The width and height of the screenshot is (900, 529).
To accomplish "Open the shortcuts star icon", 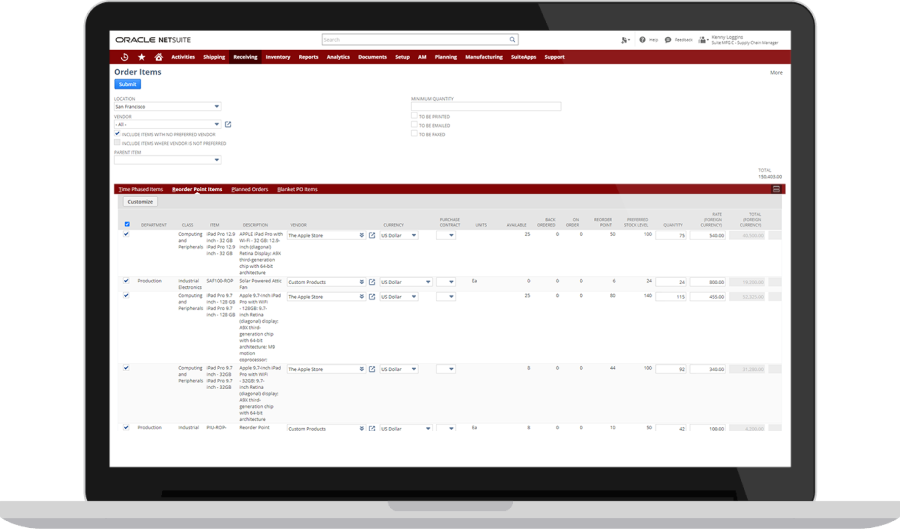I will tap(142, 57).
